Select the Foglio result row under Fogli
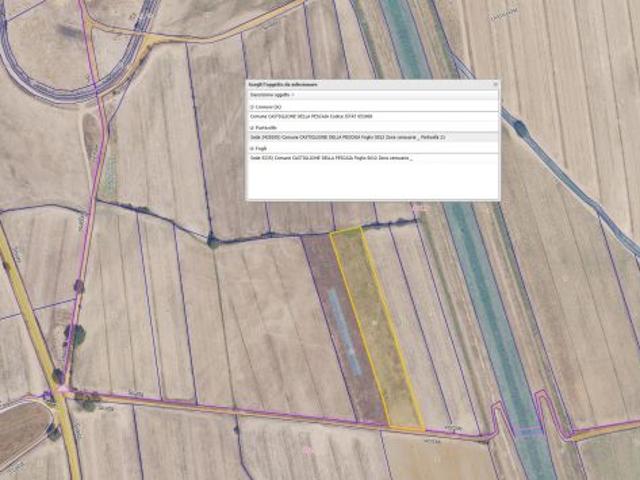The height and width of the screenshot is (480, 640). coord(332,158)
